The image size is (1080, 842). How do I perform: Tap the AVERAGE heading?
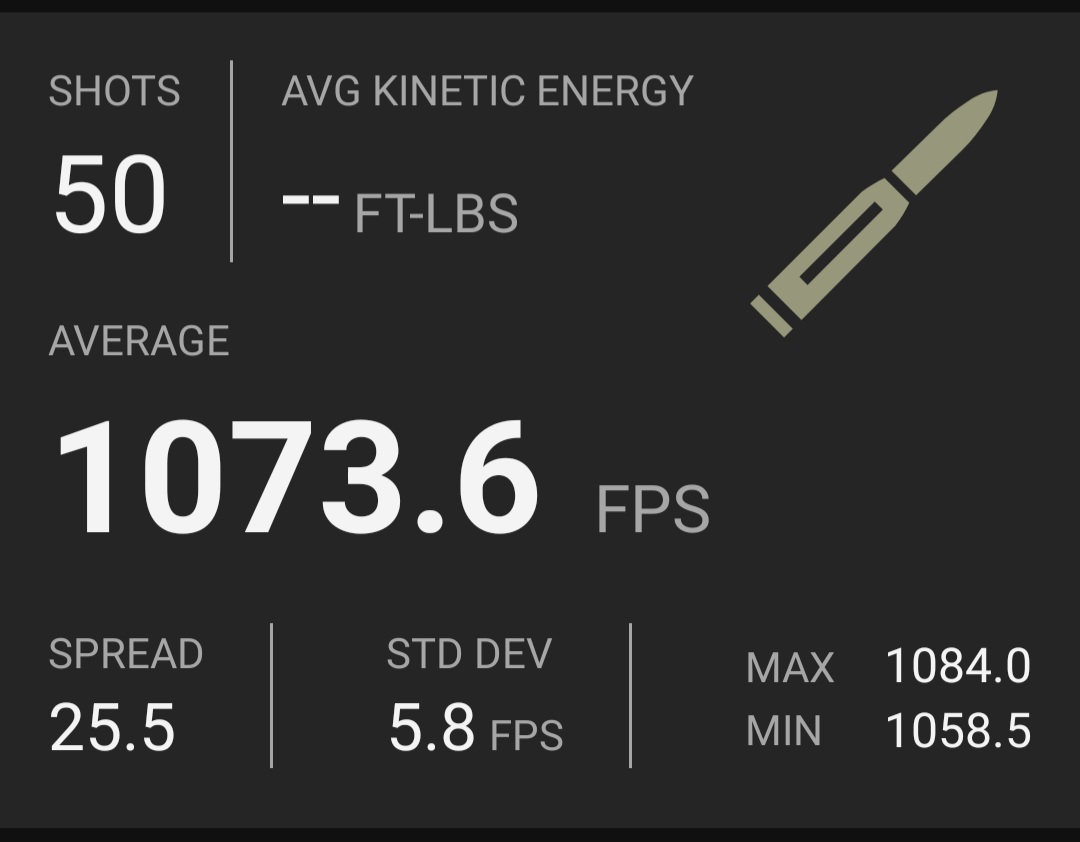pos(139,340)
